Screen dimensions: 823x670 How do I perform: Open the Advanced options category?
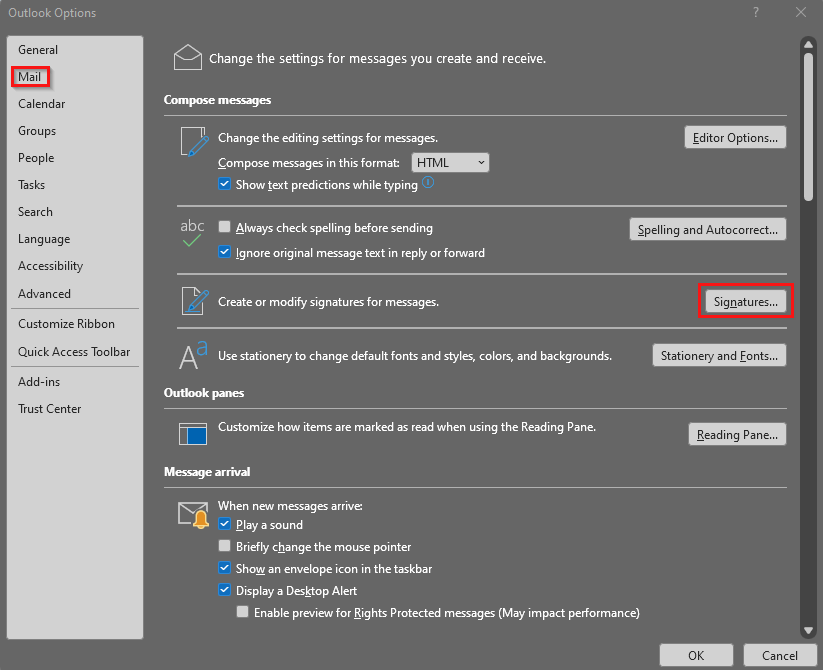[x=44, y=294]
